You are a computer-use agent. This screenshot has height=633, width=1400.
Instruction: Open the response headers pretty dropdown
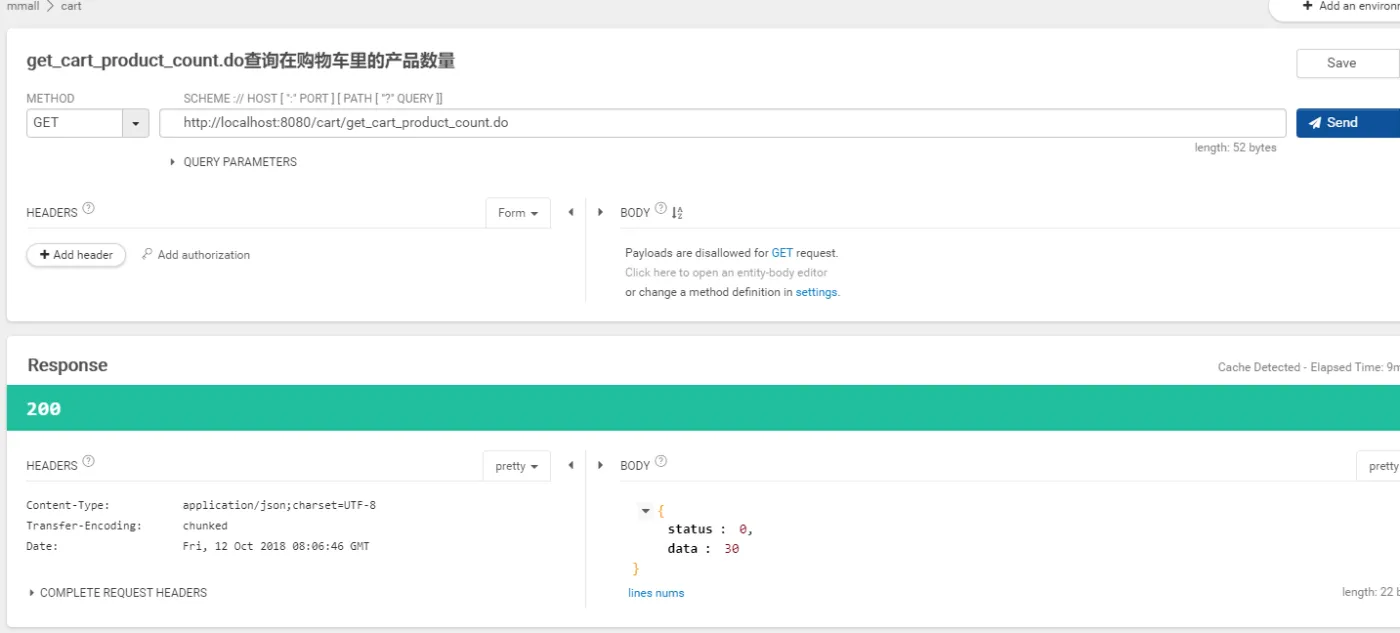point(518,466)
